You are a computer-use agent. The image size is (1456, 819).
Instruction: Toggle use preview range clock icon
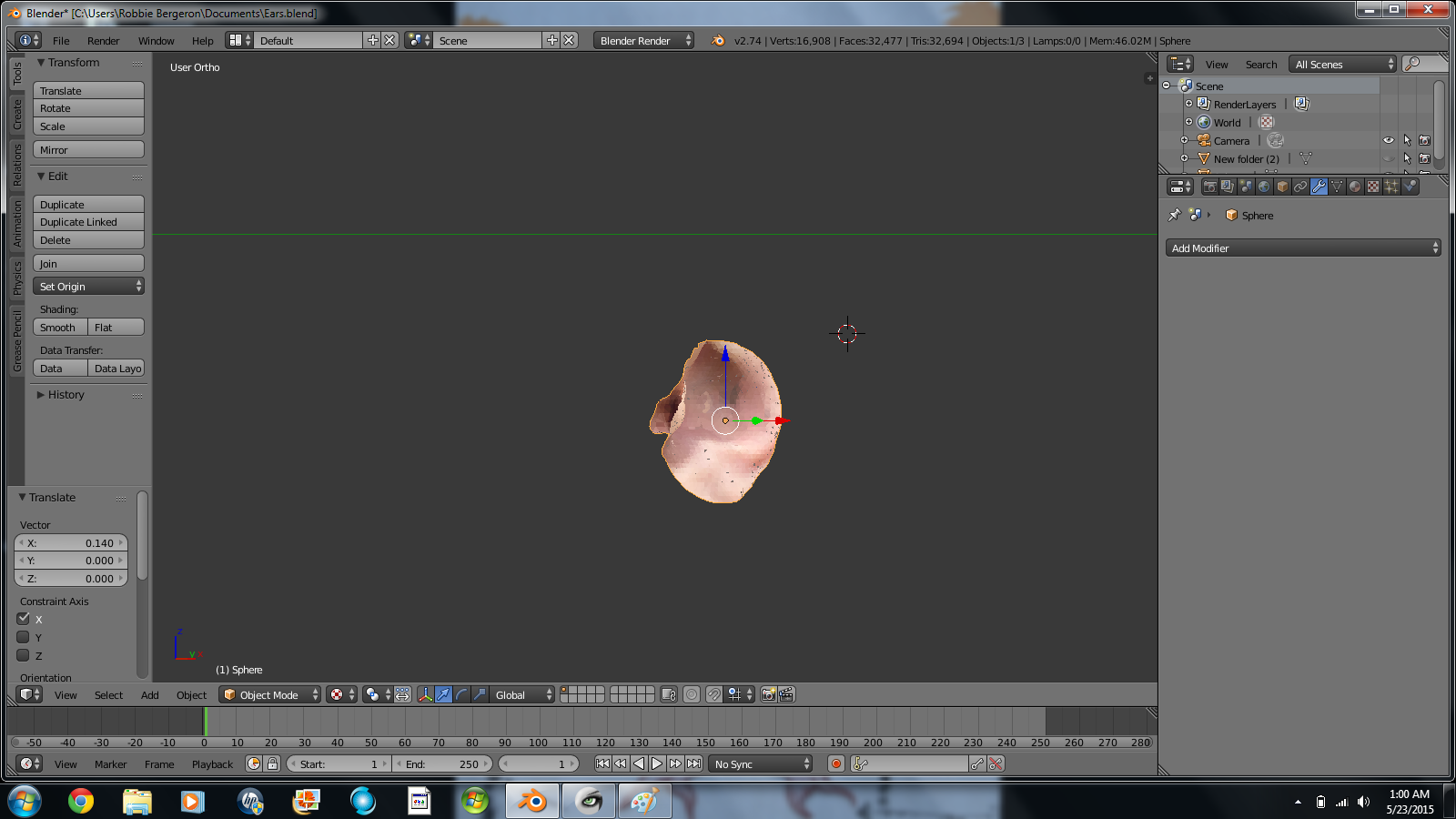point(254,763)
